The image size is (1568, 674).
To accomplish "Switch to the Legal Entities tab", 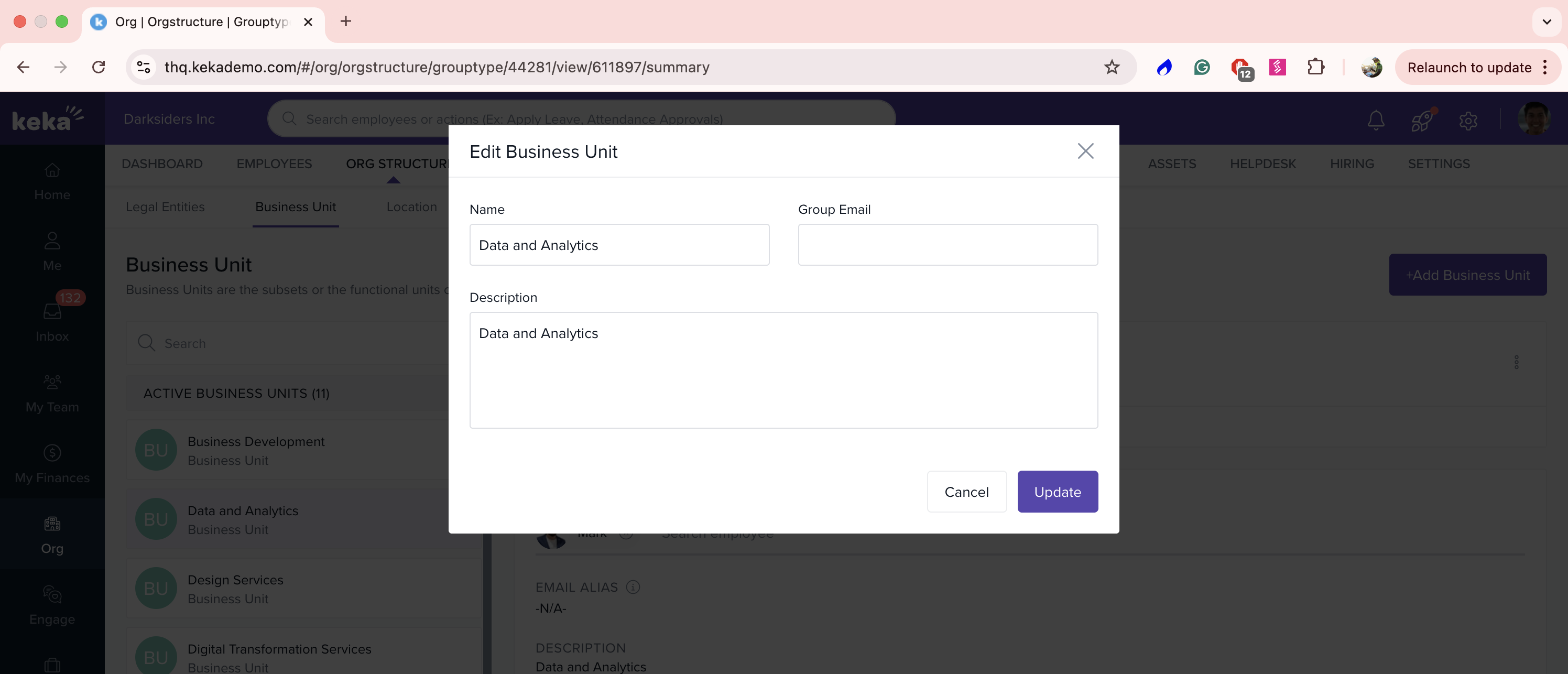I will pos(165,207).
